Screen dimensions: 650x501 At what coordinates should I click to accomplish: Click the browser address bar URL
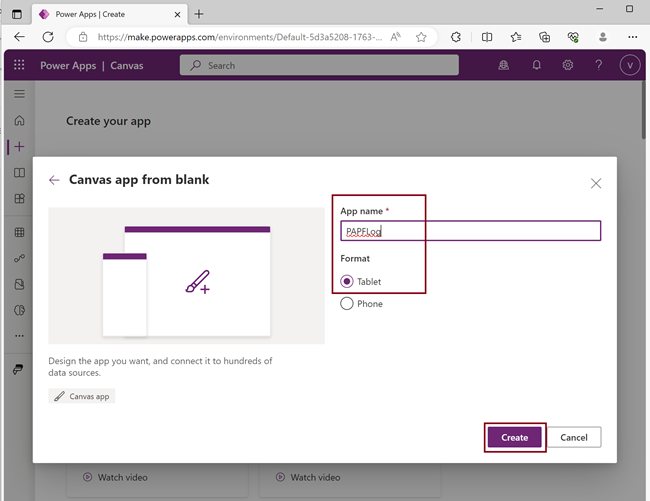(240, 37)
